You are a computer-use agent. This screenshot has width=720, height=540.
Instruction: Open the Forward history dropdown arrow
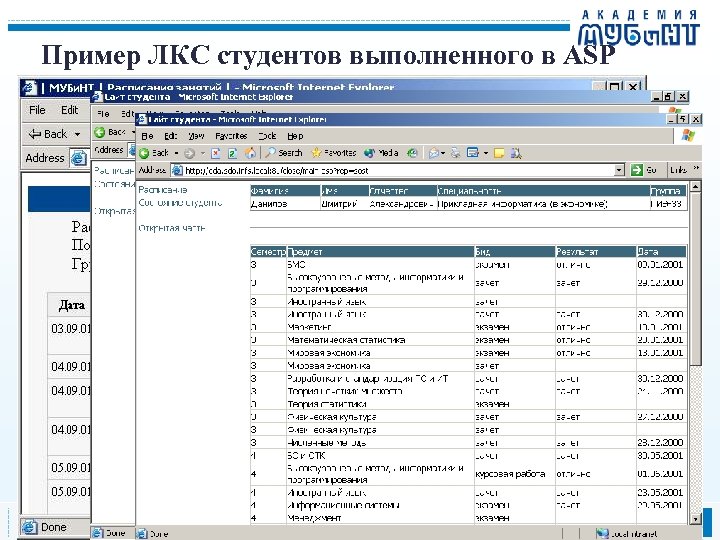tap(202, 153)
